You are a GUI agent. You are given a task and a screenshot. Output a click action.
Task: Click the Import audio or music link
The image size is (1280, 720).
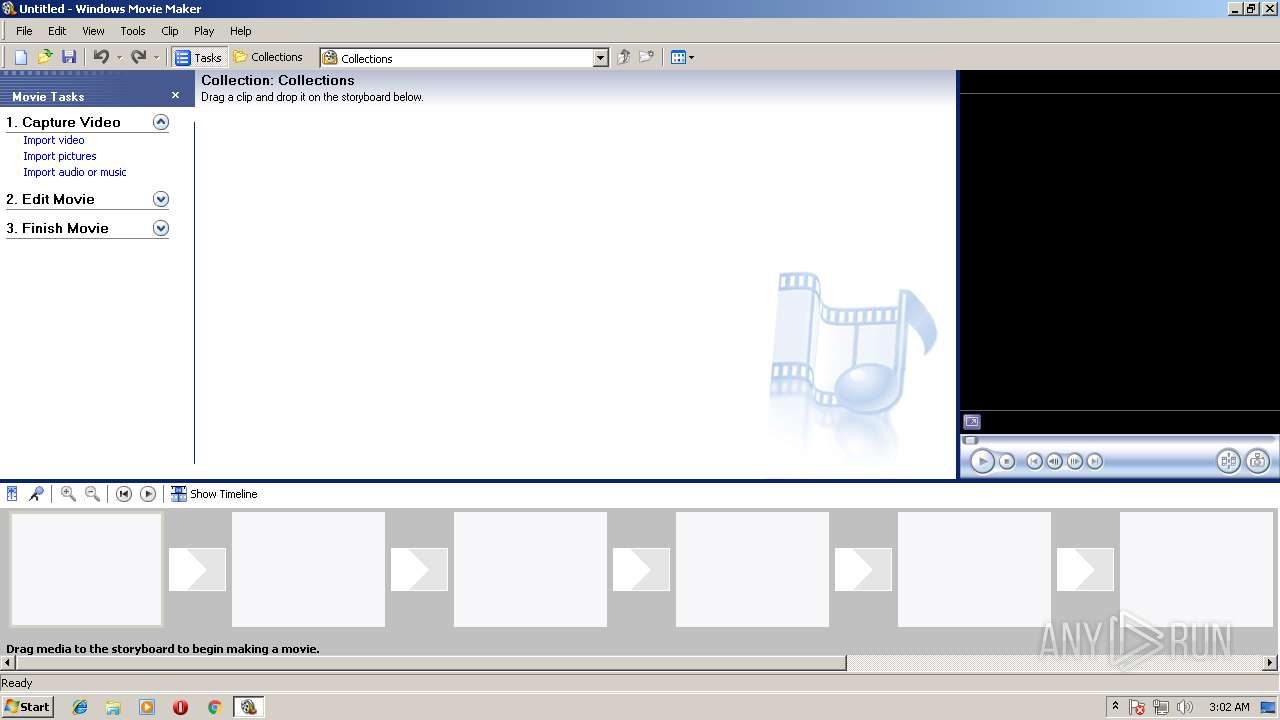coord(75,172)
